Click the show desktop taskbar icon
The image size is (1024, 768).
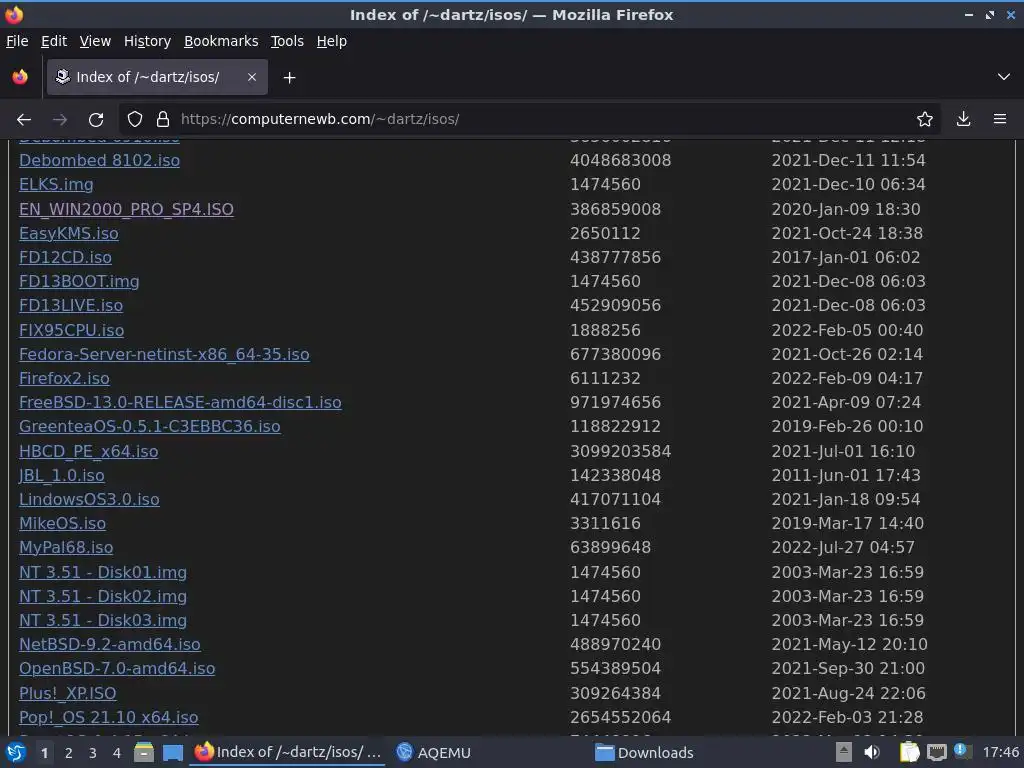point(172,753)
